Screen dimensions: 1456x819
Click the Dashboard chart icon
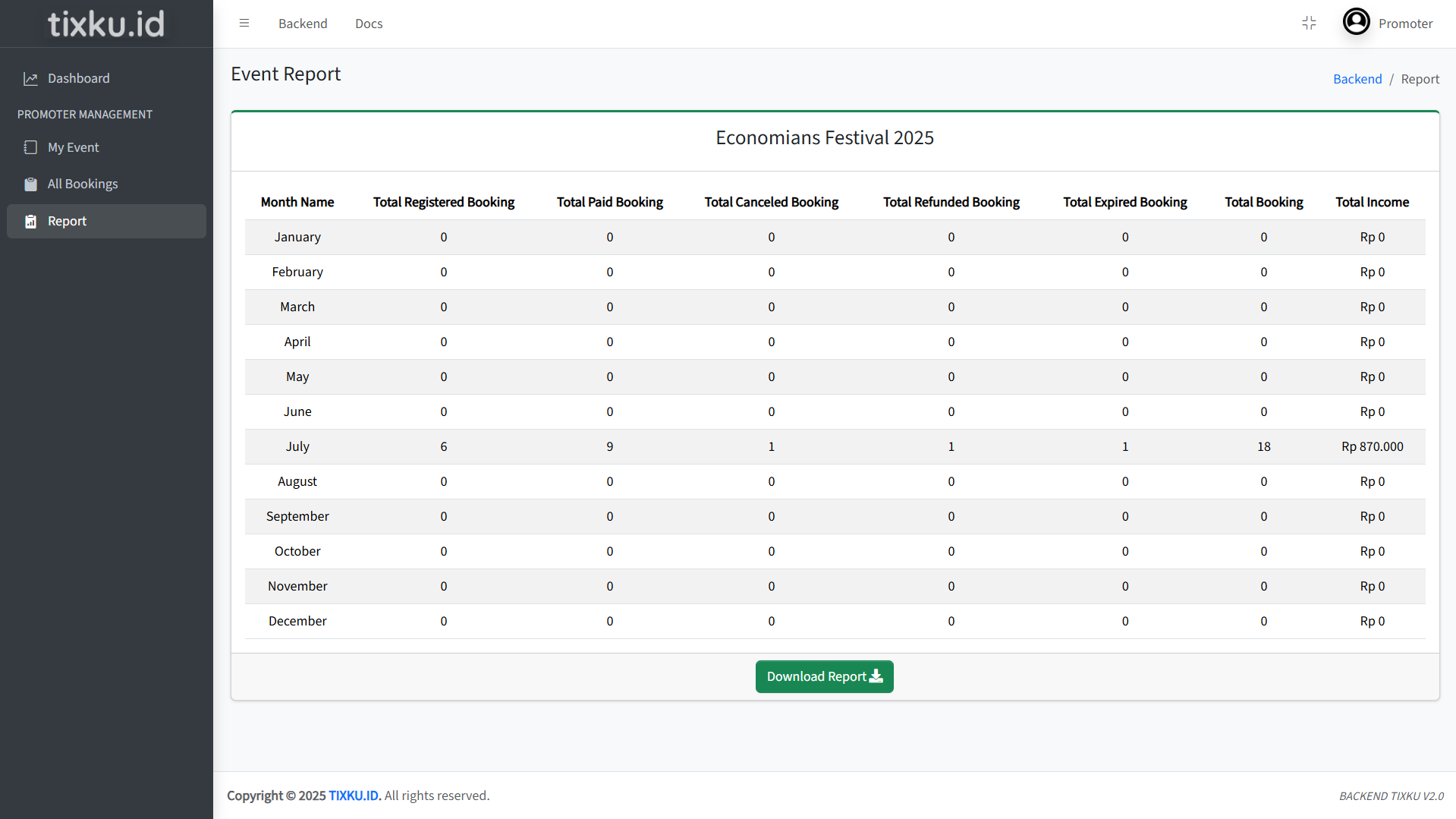point(30,79)
